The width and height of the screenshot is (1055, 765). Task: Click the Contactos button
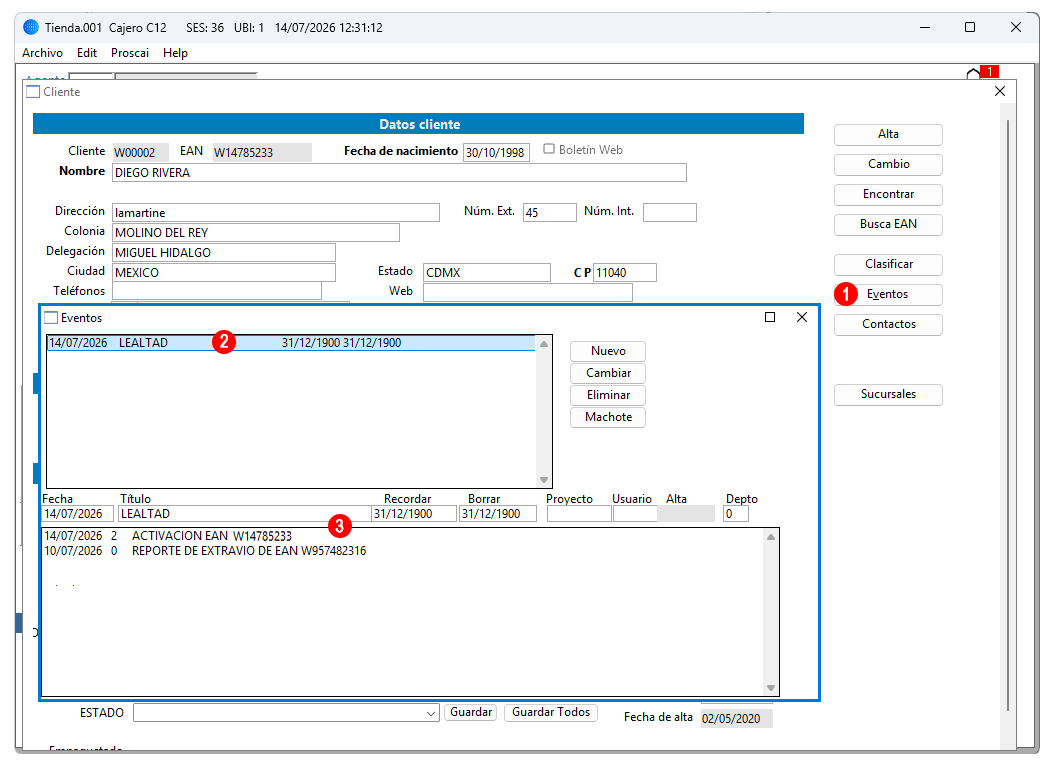888,324
